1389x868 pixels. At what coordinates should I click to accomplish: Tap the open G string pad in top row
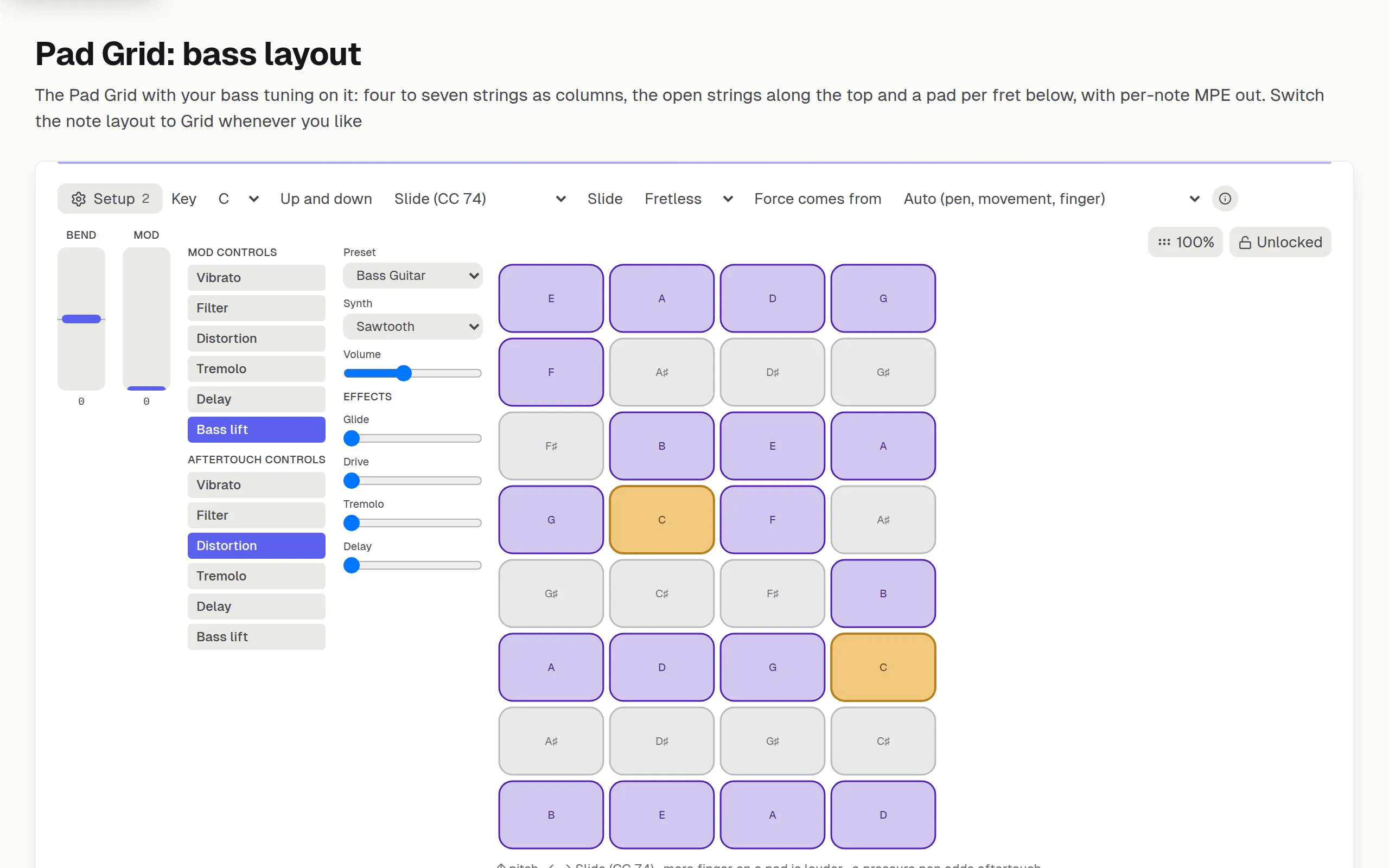[883, 298]
